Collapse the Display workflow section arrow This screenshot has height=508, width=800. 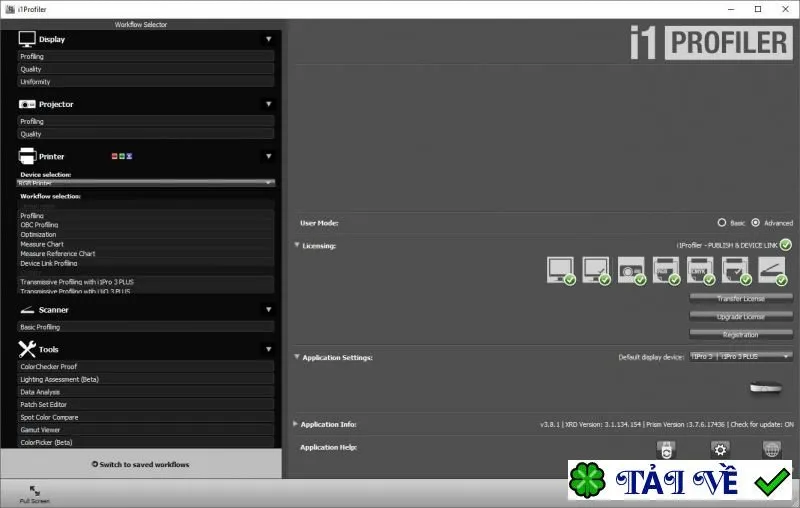pyautogui.click(x=268, y=39)
